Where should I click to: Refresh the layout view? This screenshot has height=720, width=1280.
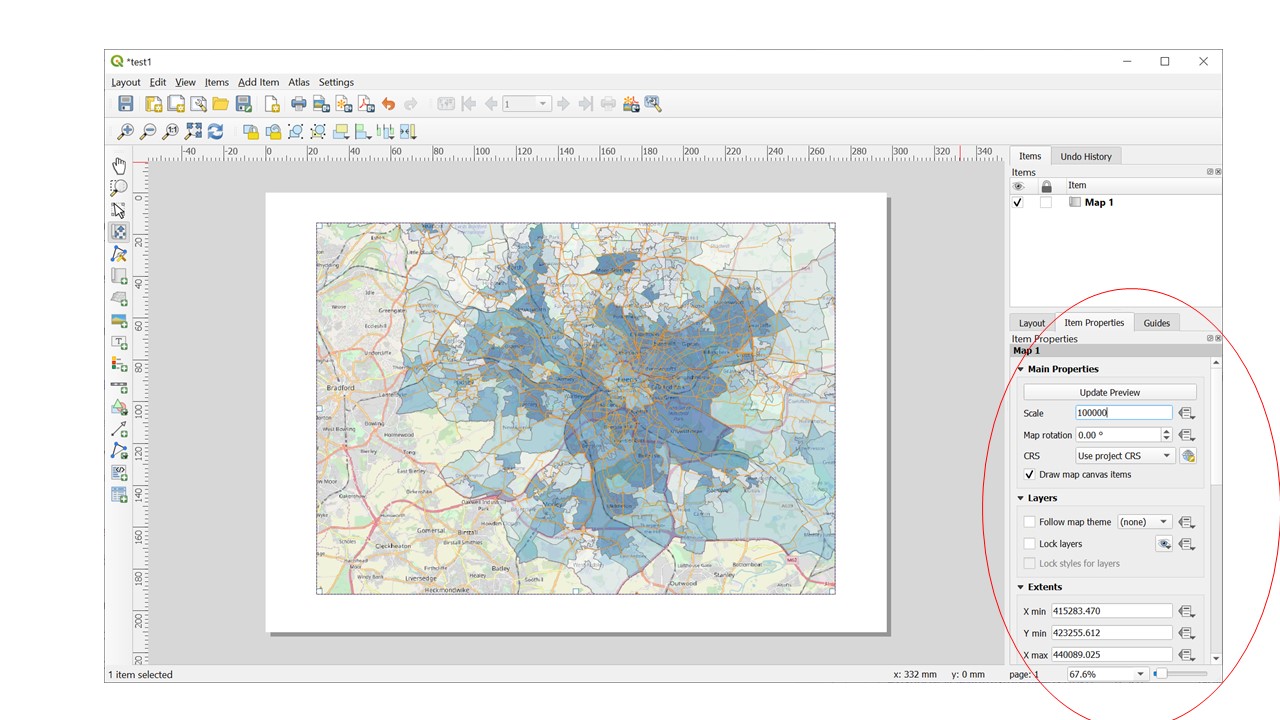coord(215,131)
